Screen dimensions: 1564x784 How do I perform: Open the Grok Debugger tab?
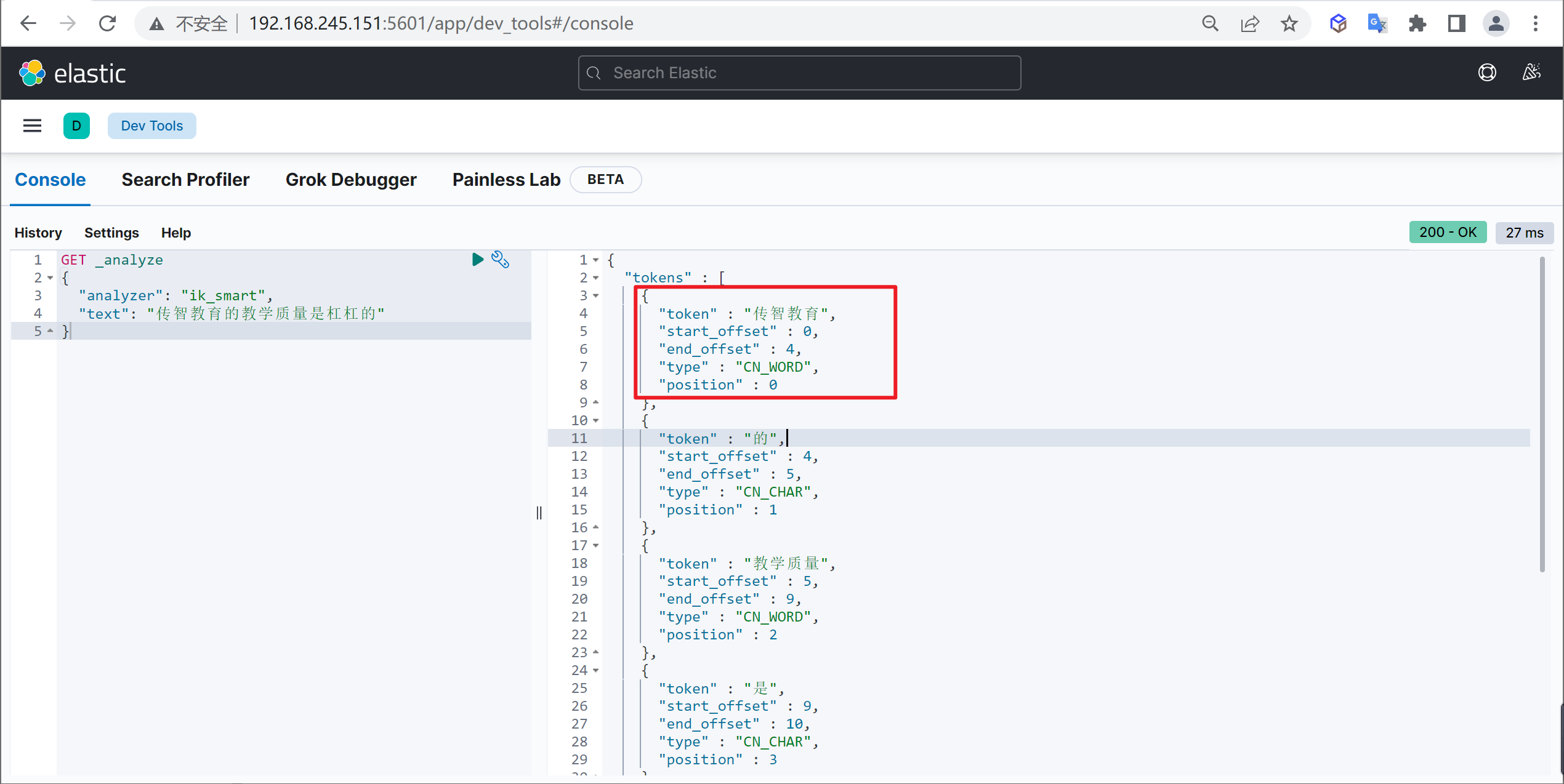click(x=352, y=179)
